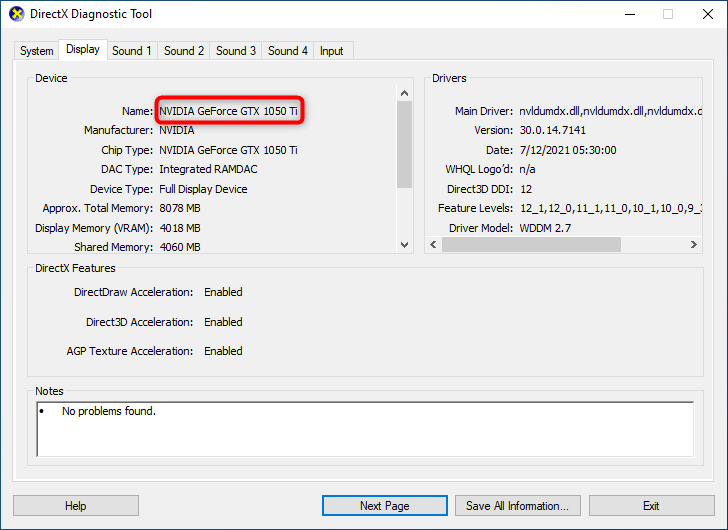Click Device Type value Full Display Device
This screenshot has height=530, width=728.
[203, 189]
